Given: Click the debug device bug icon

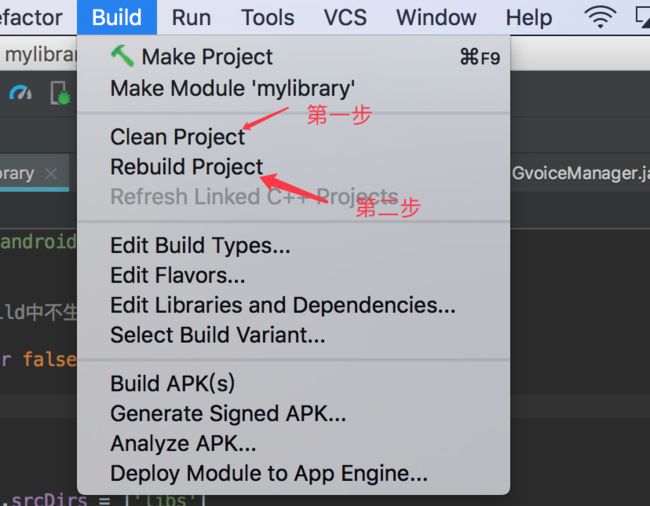Looking at the screenshot, I should click(61, 93).
